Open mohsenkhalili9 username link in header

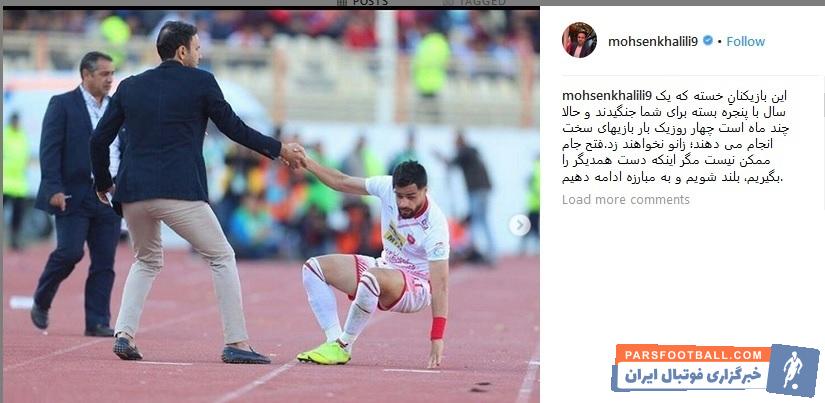pyautogui.click(x=653, y=42)
